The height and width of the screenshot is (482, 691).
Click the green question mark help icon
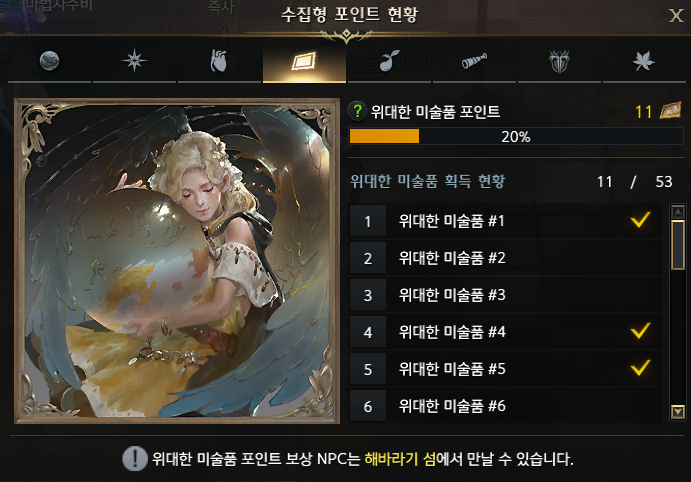click(x=357, y=111)
